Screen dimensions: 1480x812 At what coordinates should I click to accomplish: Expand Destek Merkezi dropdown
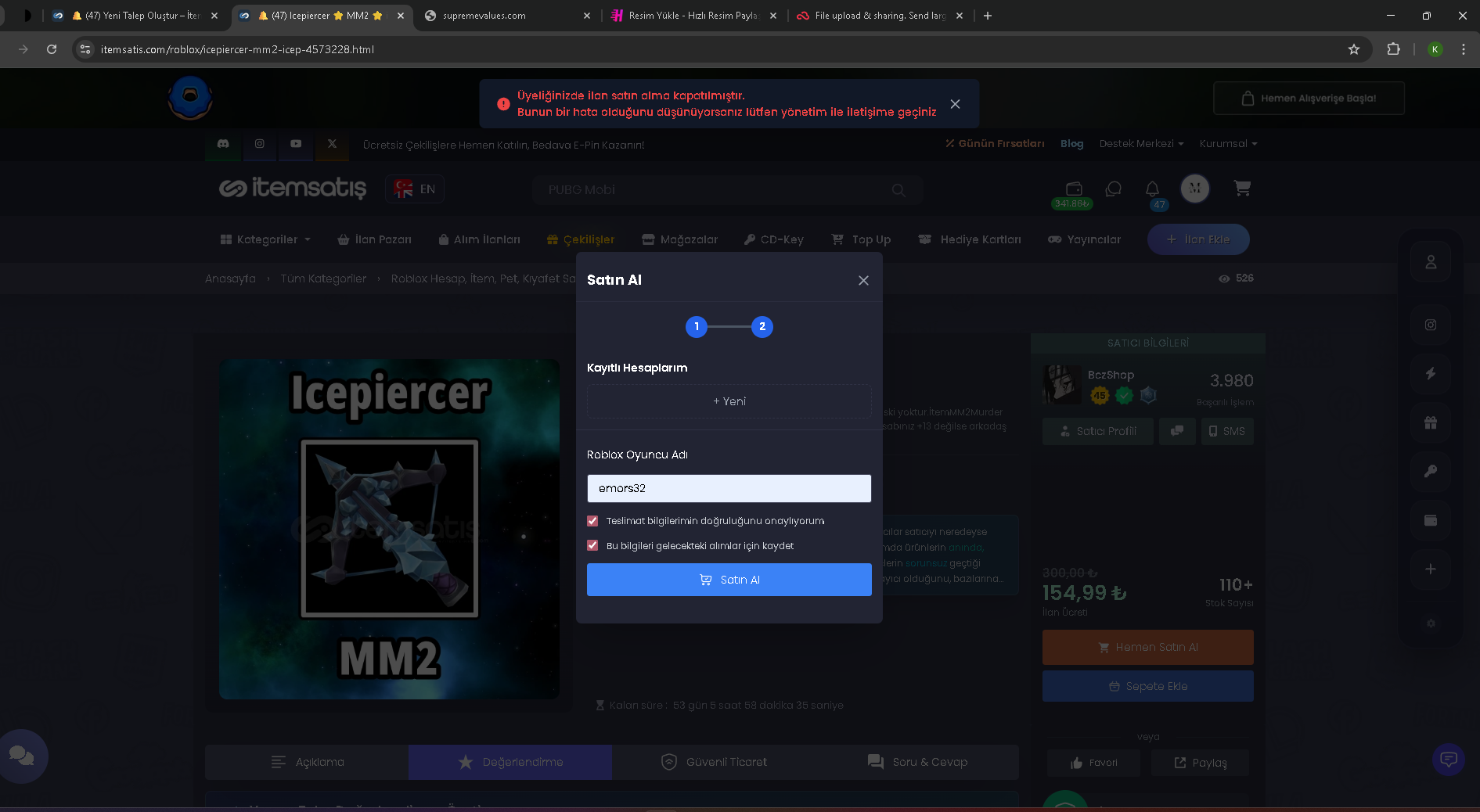(1141, 144)
